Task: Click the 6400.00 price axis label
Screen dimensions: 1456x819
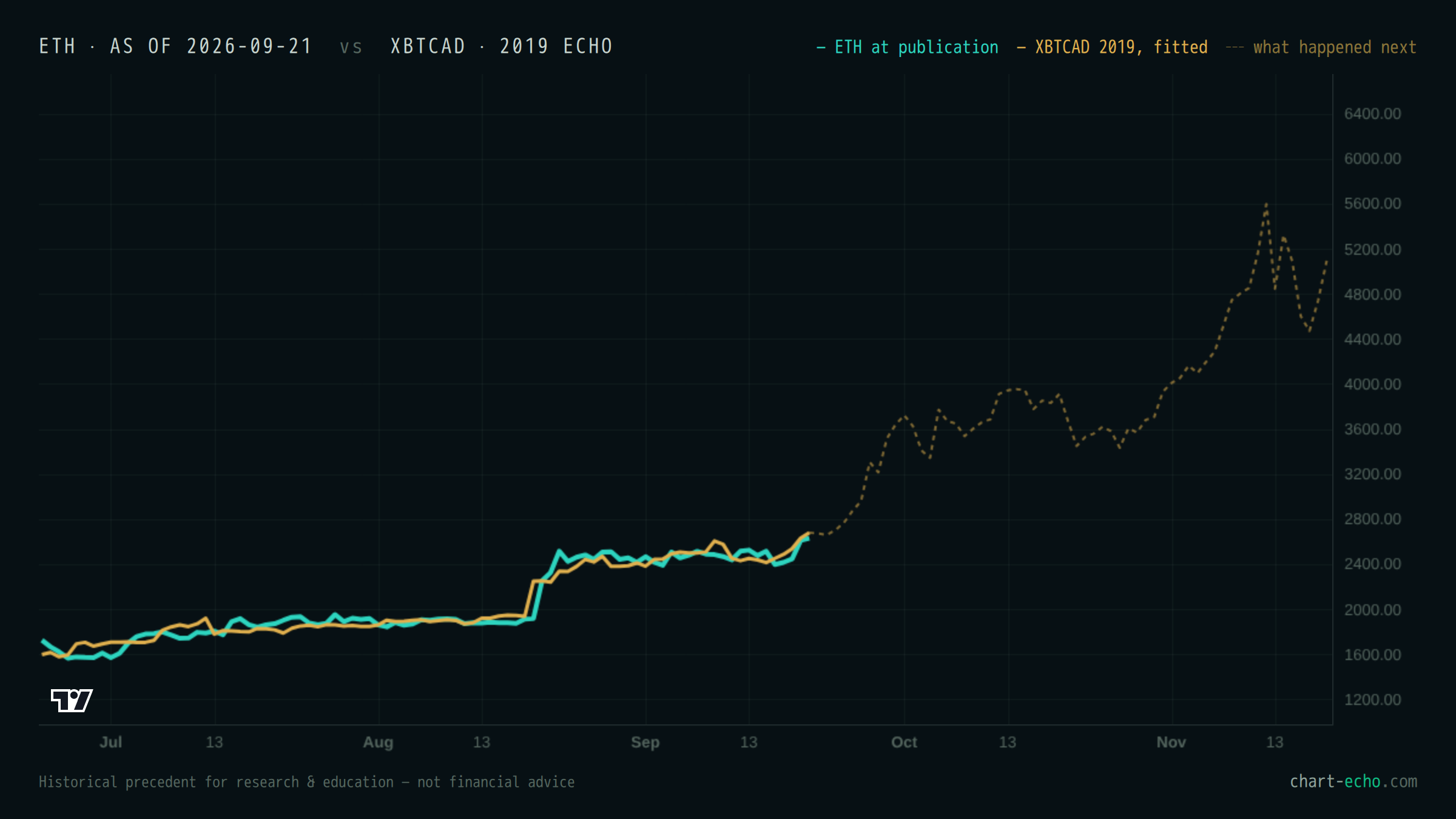Action: click(1372, 113)
